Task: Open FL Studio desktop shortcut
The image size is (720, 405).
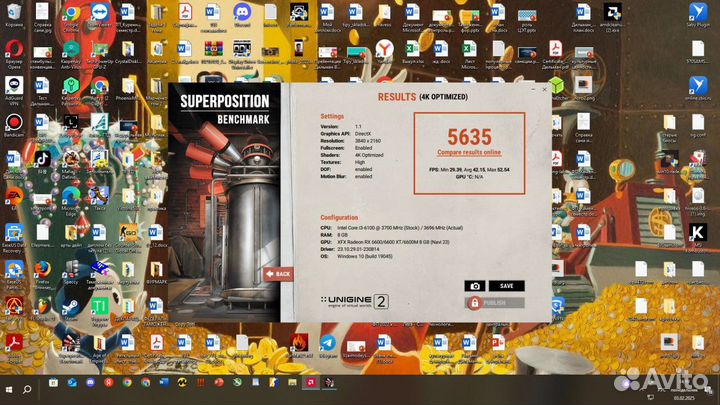Action: click(x=42, y=308)
